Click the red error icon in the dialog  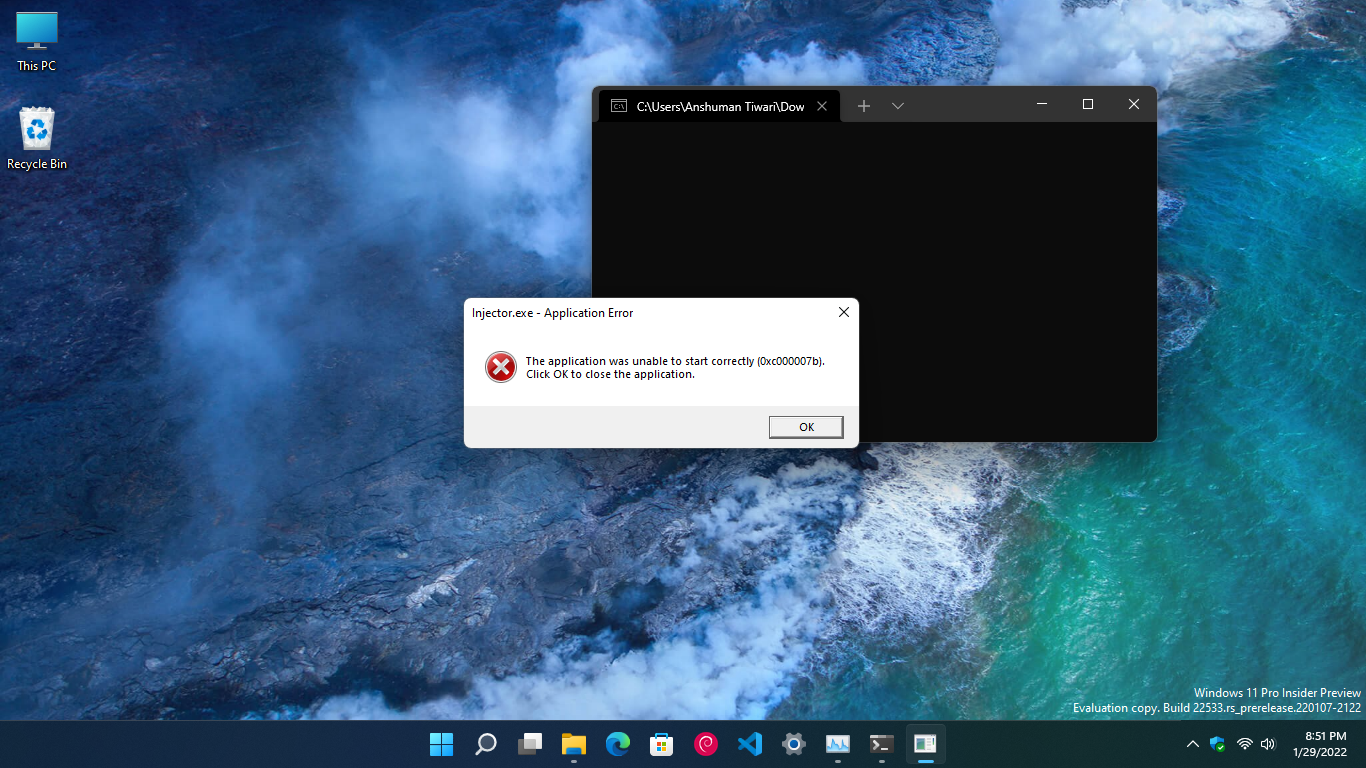[500, 367]
